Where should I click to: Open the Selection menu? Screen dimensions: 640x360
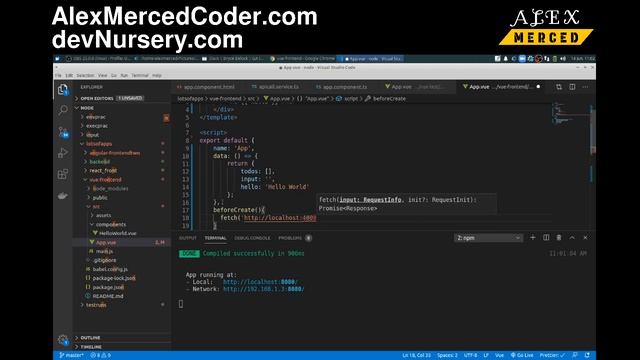click(85, 76)
